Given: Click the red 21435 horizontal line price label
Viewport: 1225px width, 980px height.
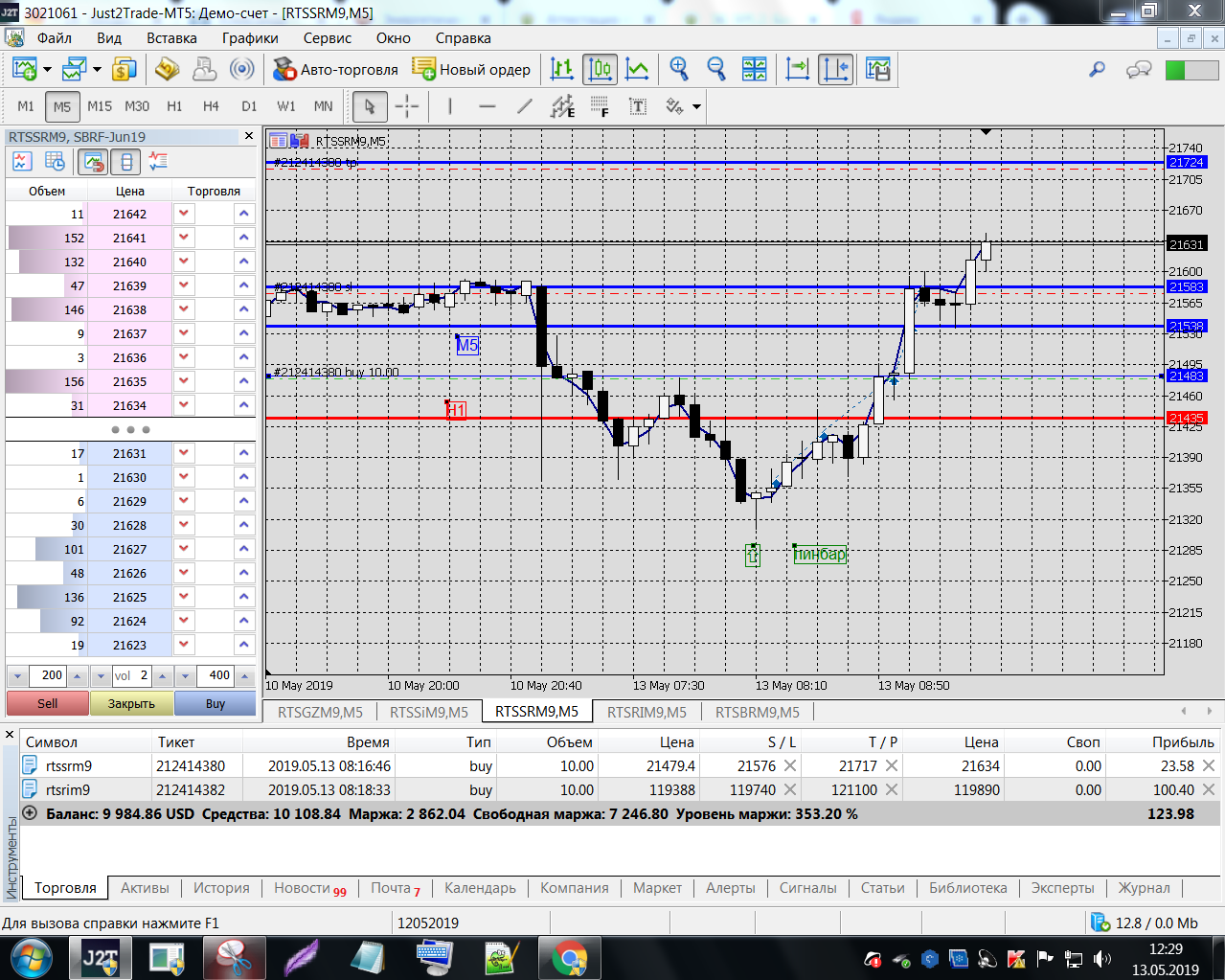Looking at the screenshot, I should coord(1186,419).
